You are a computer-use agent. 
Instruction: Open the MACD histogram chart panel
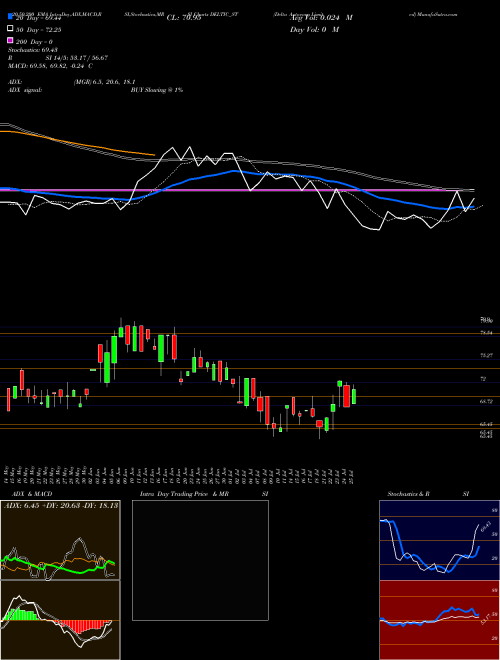60,620
